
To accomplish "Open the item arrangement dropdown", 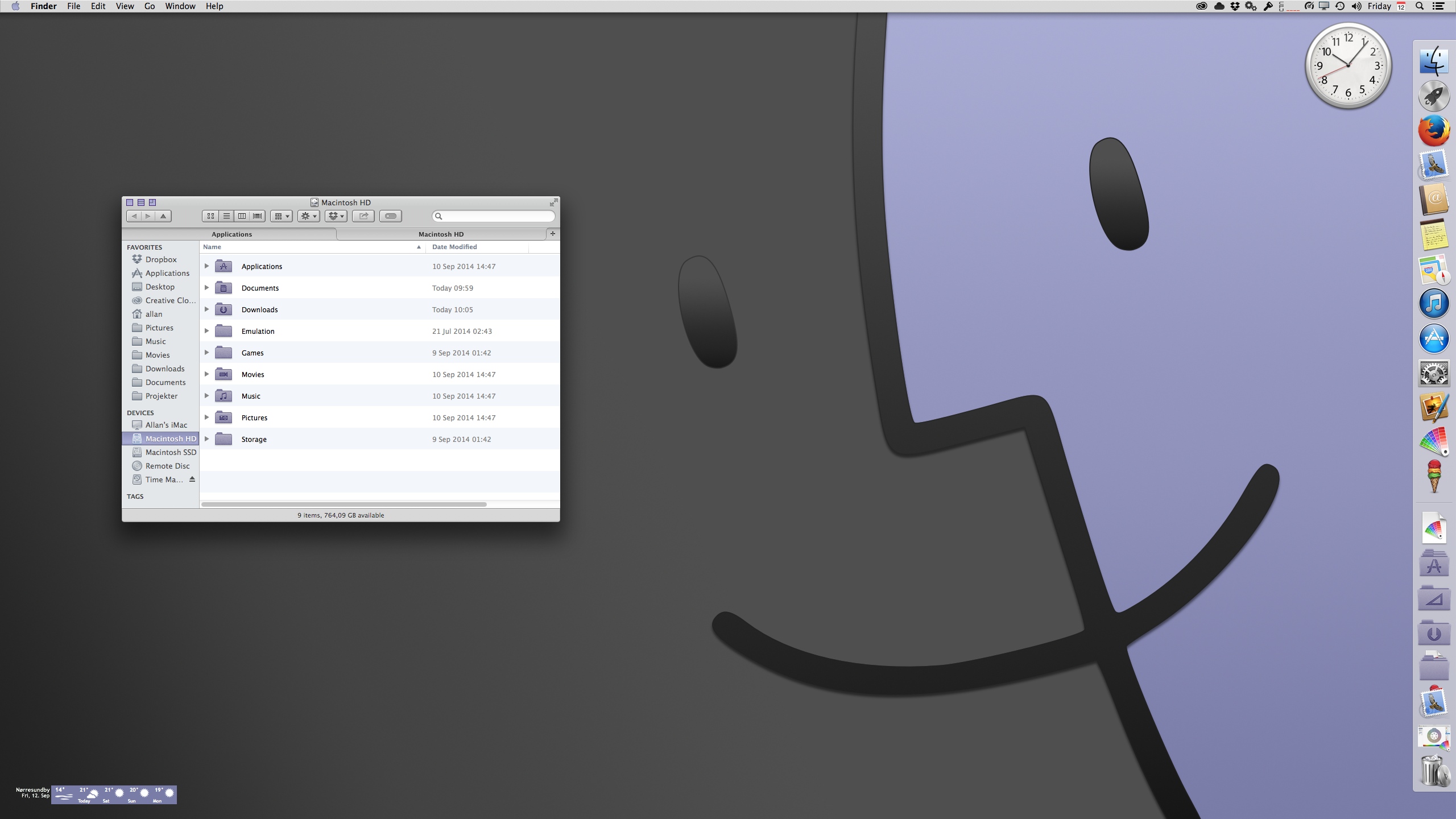I will coord(282,216).
